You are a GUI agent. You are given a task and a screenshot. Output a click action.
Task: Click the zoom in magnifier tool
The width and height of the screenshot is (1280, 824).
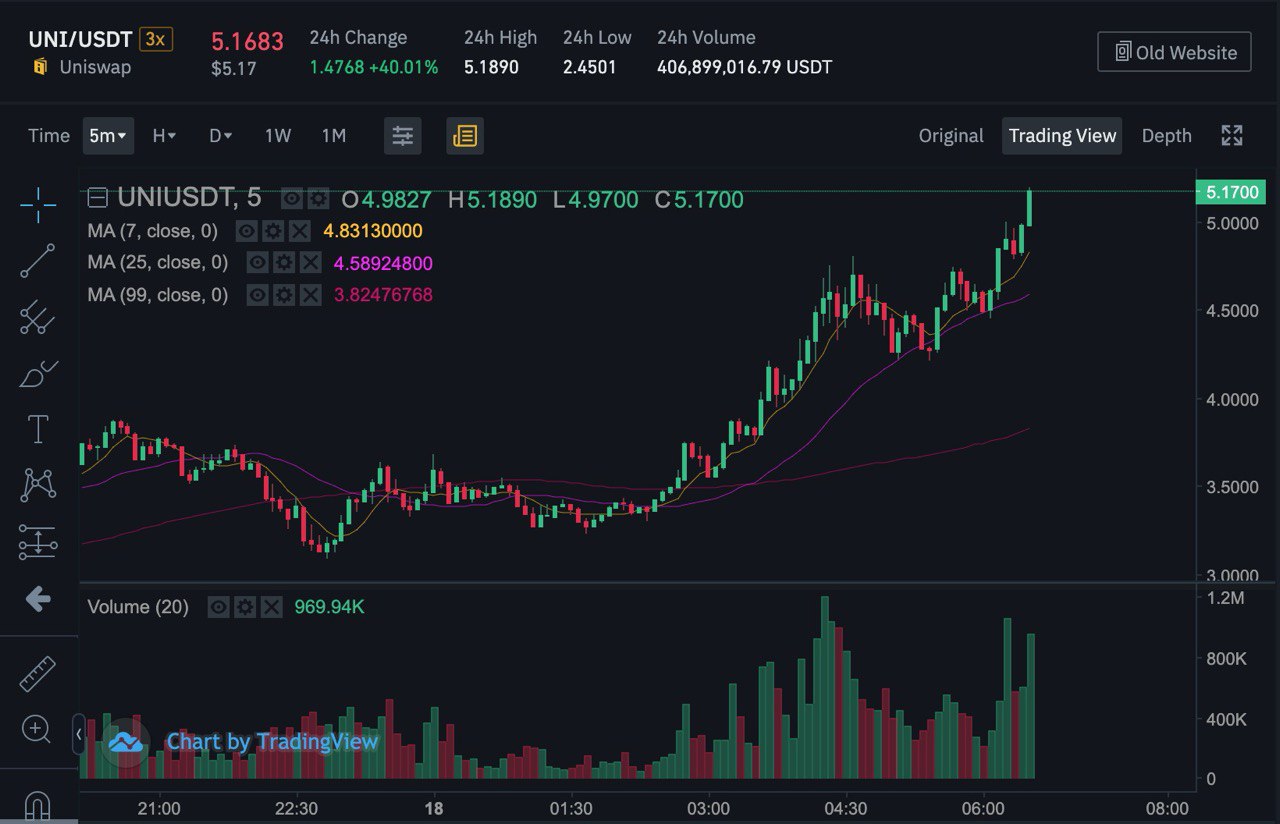(x=36, y=729)
